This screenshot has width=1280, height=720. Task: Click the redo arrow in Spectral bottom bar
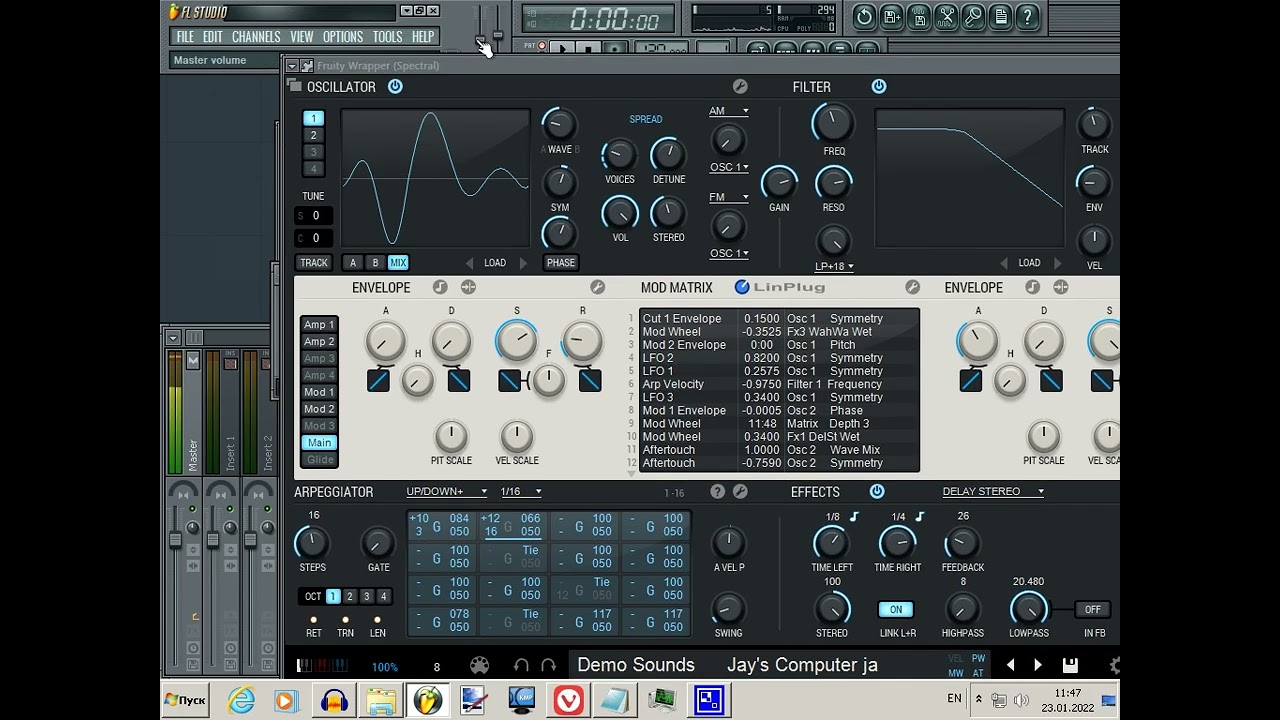pos(548,665)
